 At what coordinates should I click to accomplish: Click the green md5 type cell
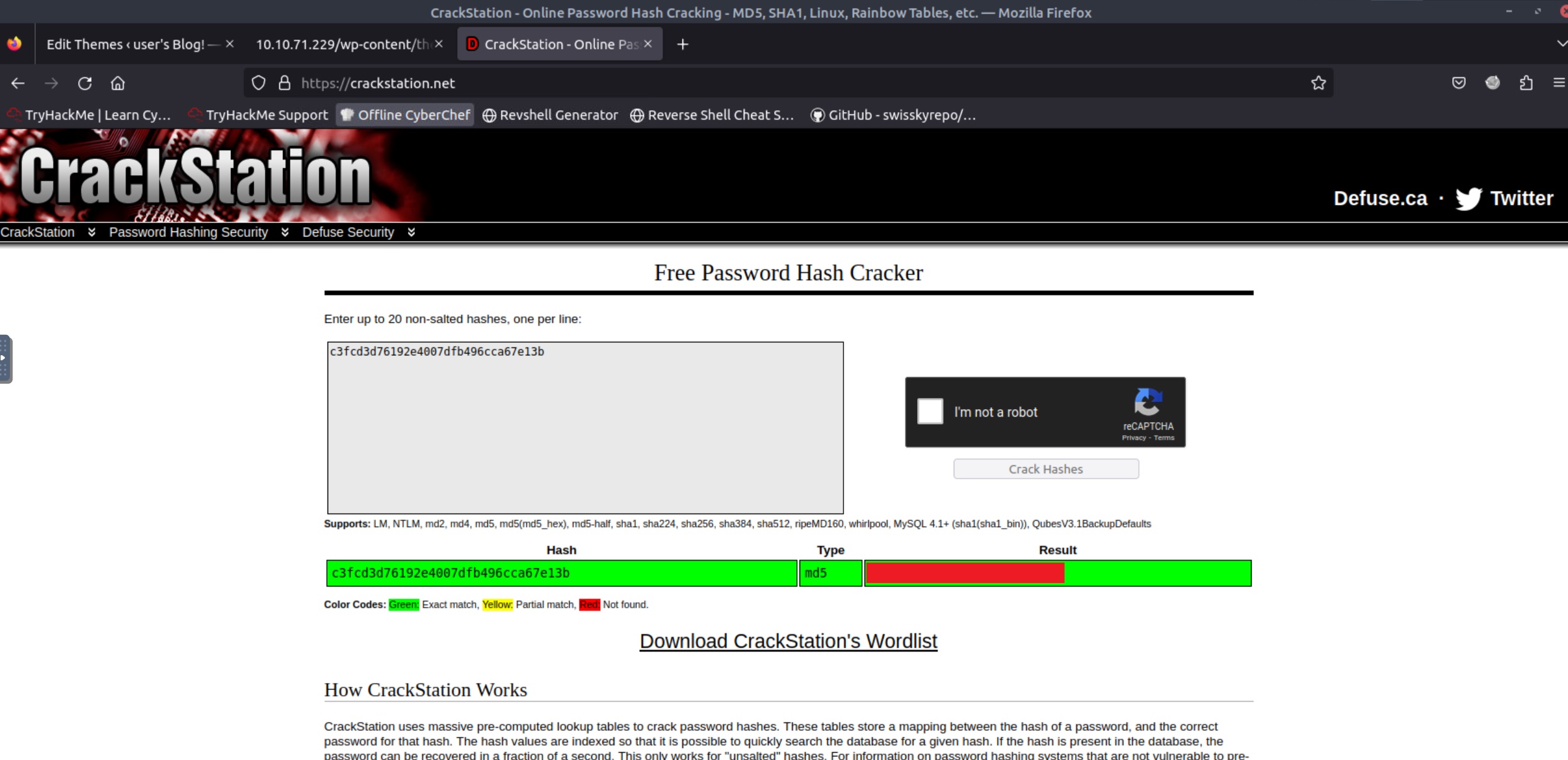tap(830, 573)
